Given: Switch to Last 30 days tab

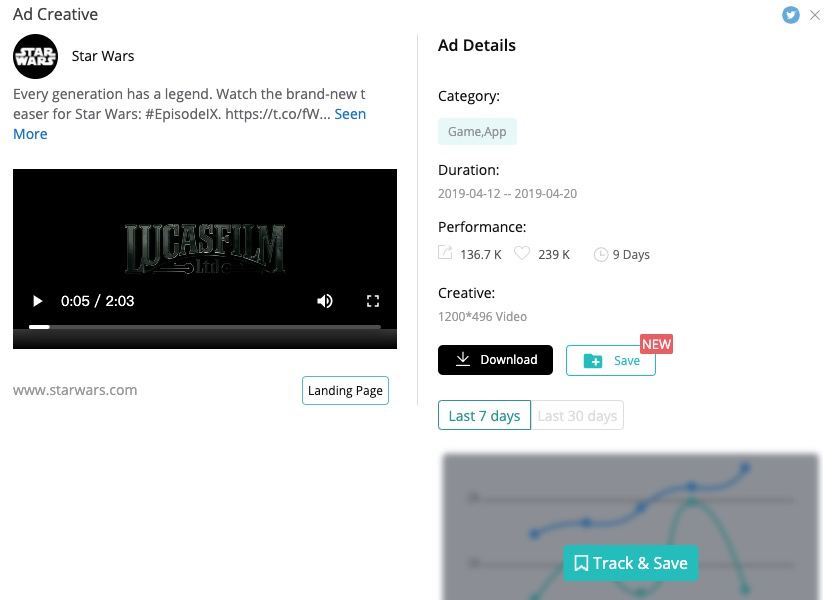Looking at the screenshot, I should pos(577,415).
